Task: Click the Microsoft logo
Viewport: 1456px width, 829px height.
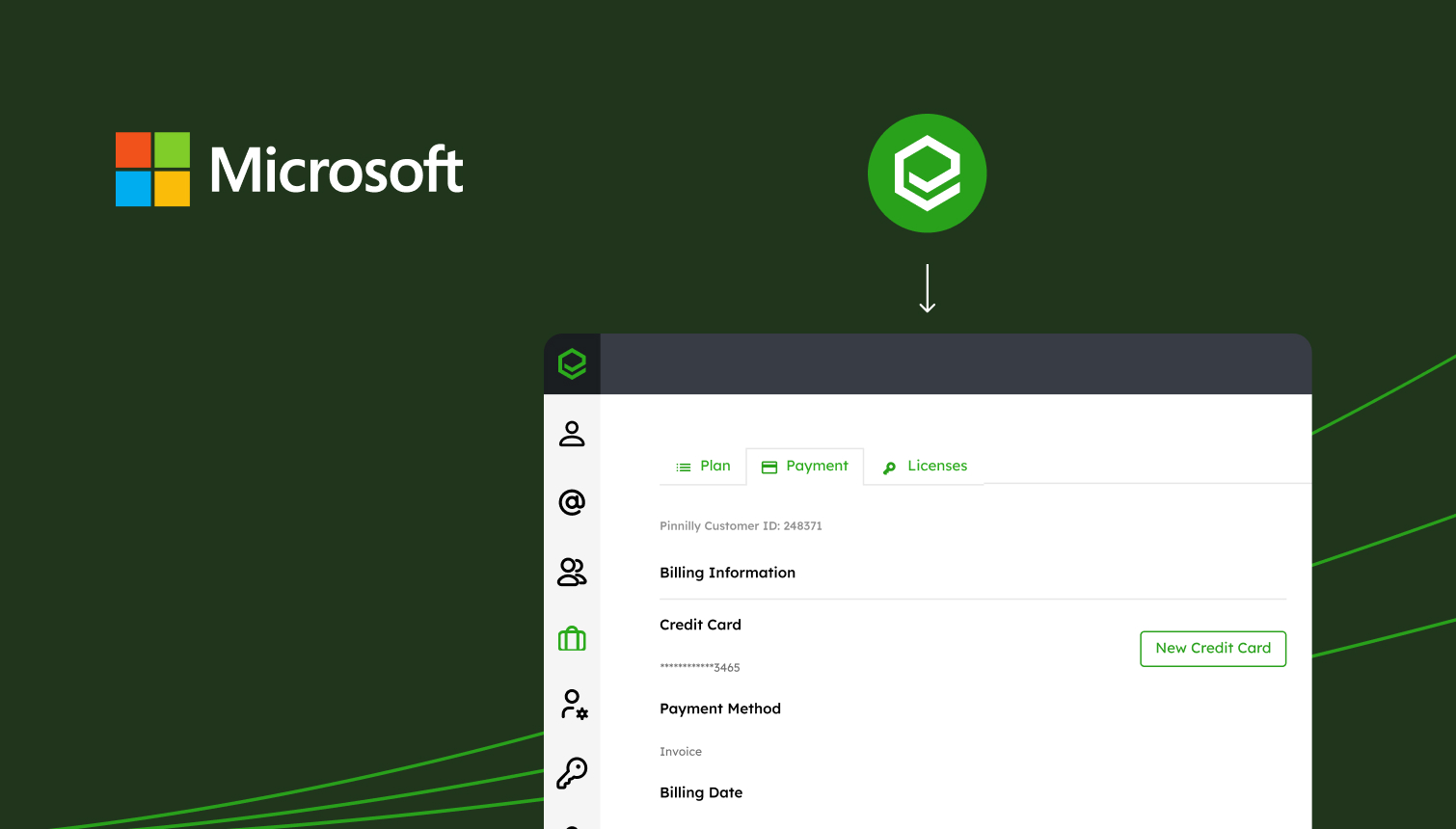Action: point(289,170)
